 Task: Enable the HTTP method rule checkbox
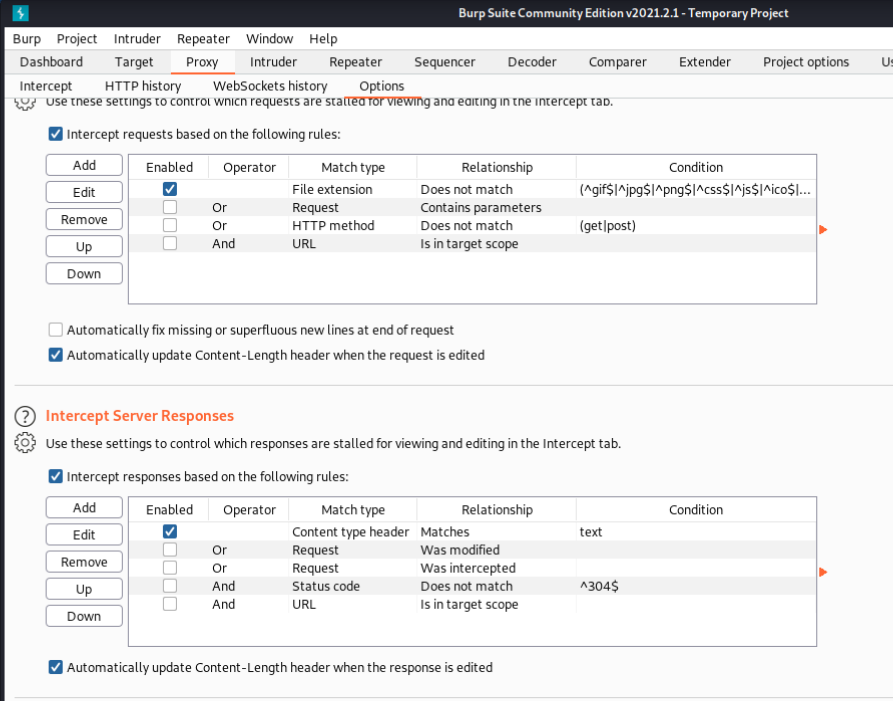click(170, 226)
